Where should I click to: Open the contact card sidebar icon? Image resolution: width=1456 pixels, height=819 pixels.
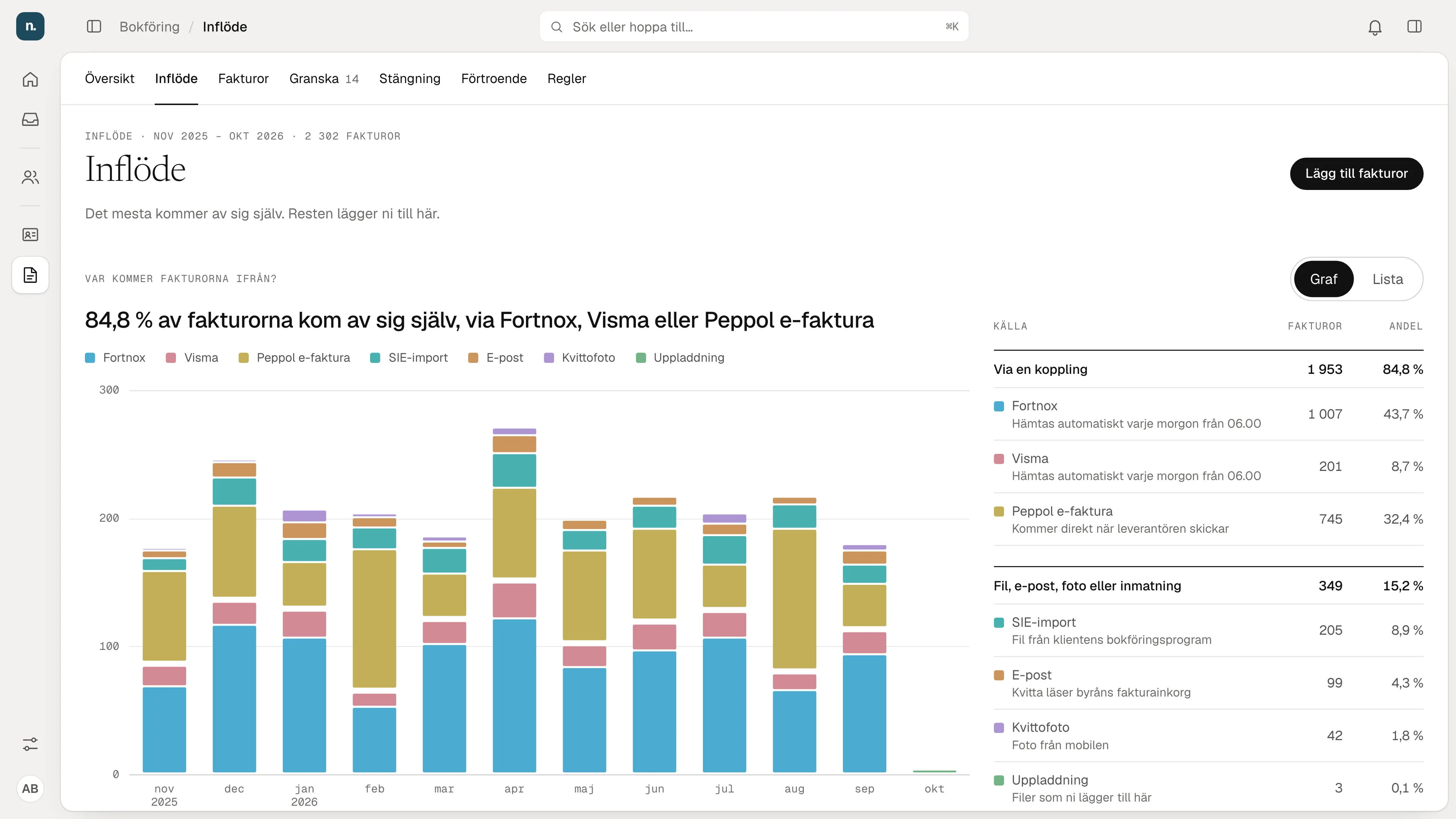pyautogui.click(x=30, y=235)
